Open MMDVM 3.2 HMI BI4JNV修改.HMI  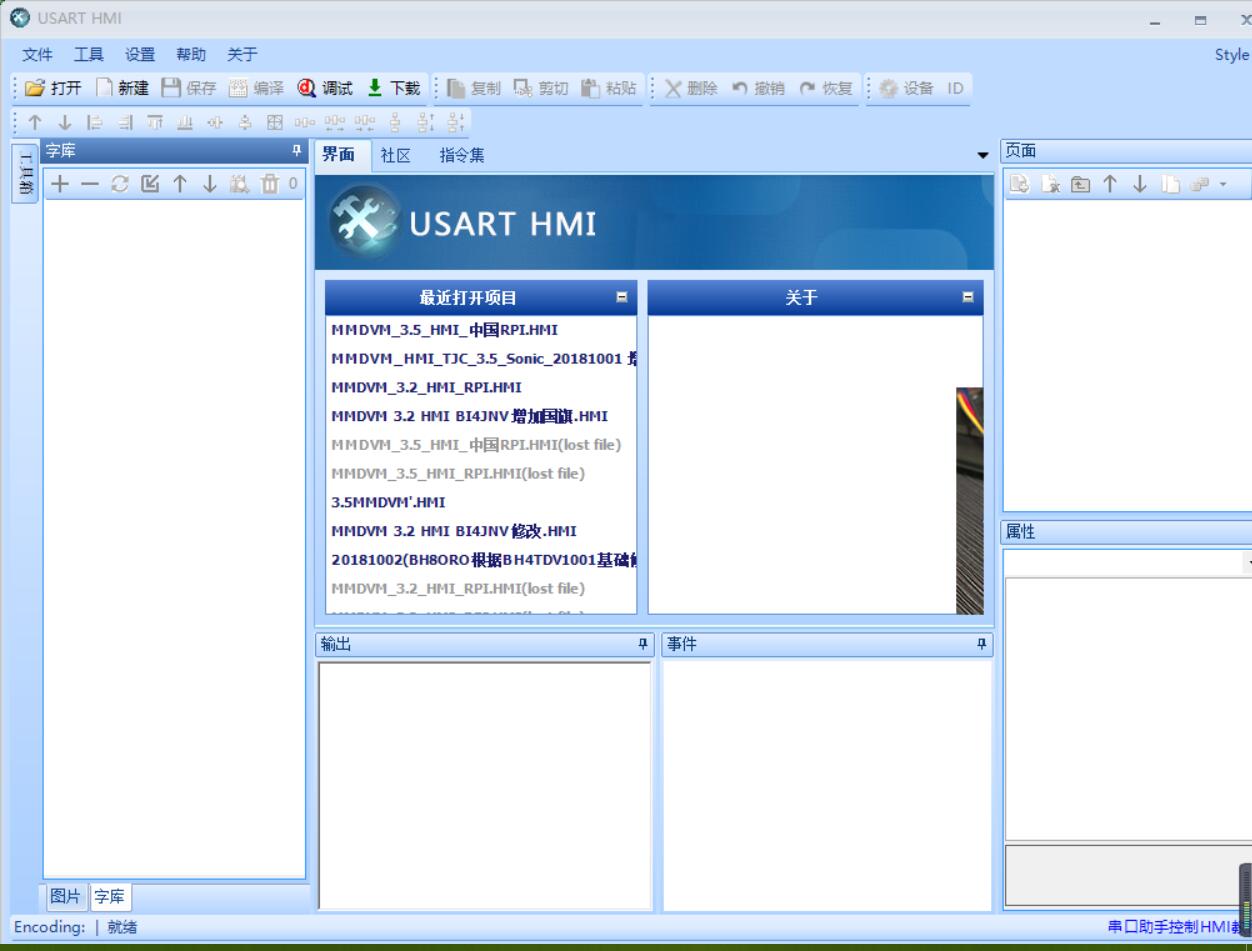tap(454, 531)
